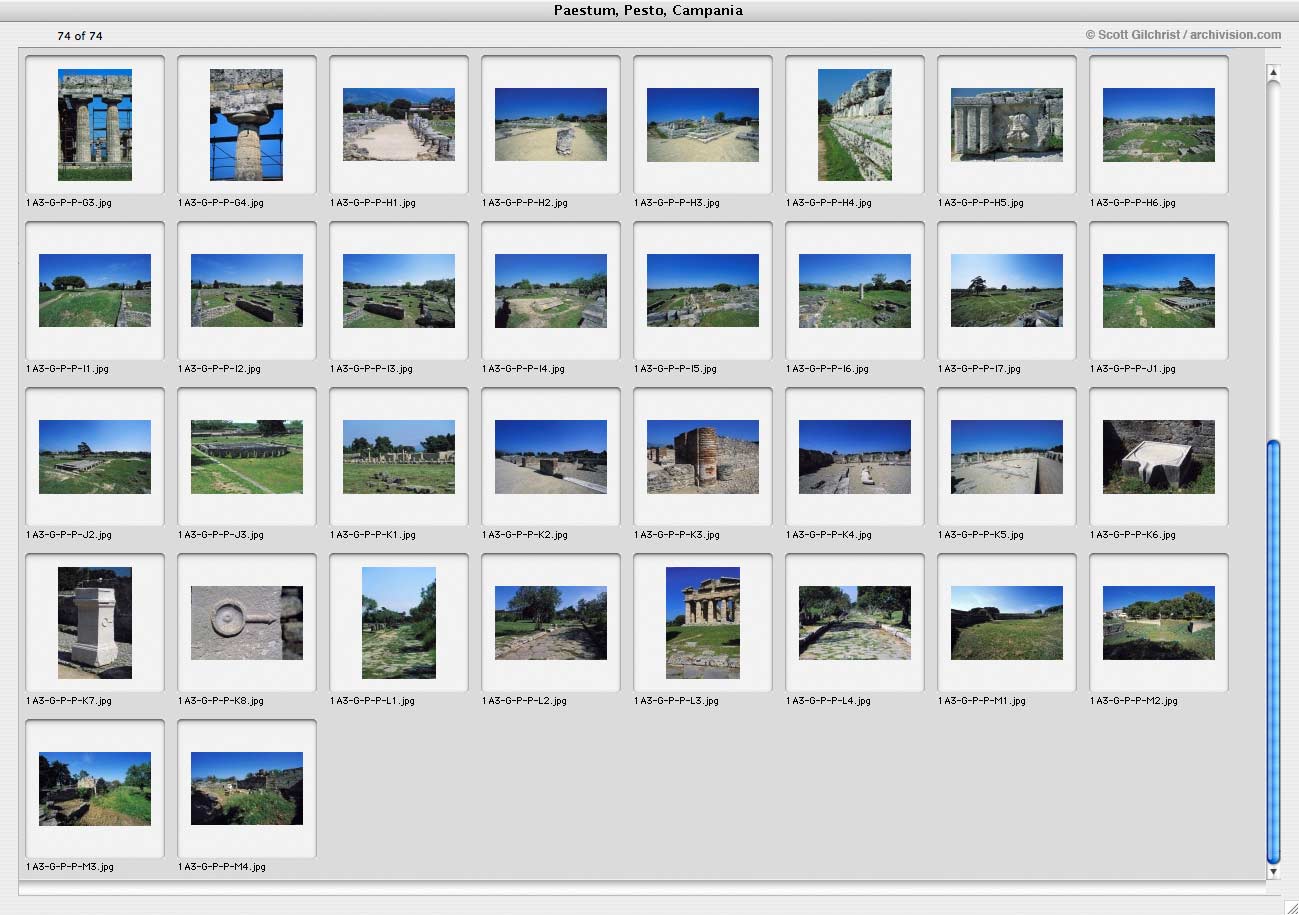Select thumbnail 1A3-G-P-P-K8.jpg carved key relief
The width and height of the screenshot is (1299, 915).
247,623
